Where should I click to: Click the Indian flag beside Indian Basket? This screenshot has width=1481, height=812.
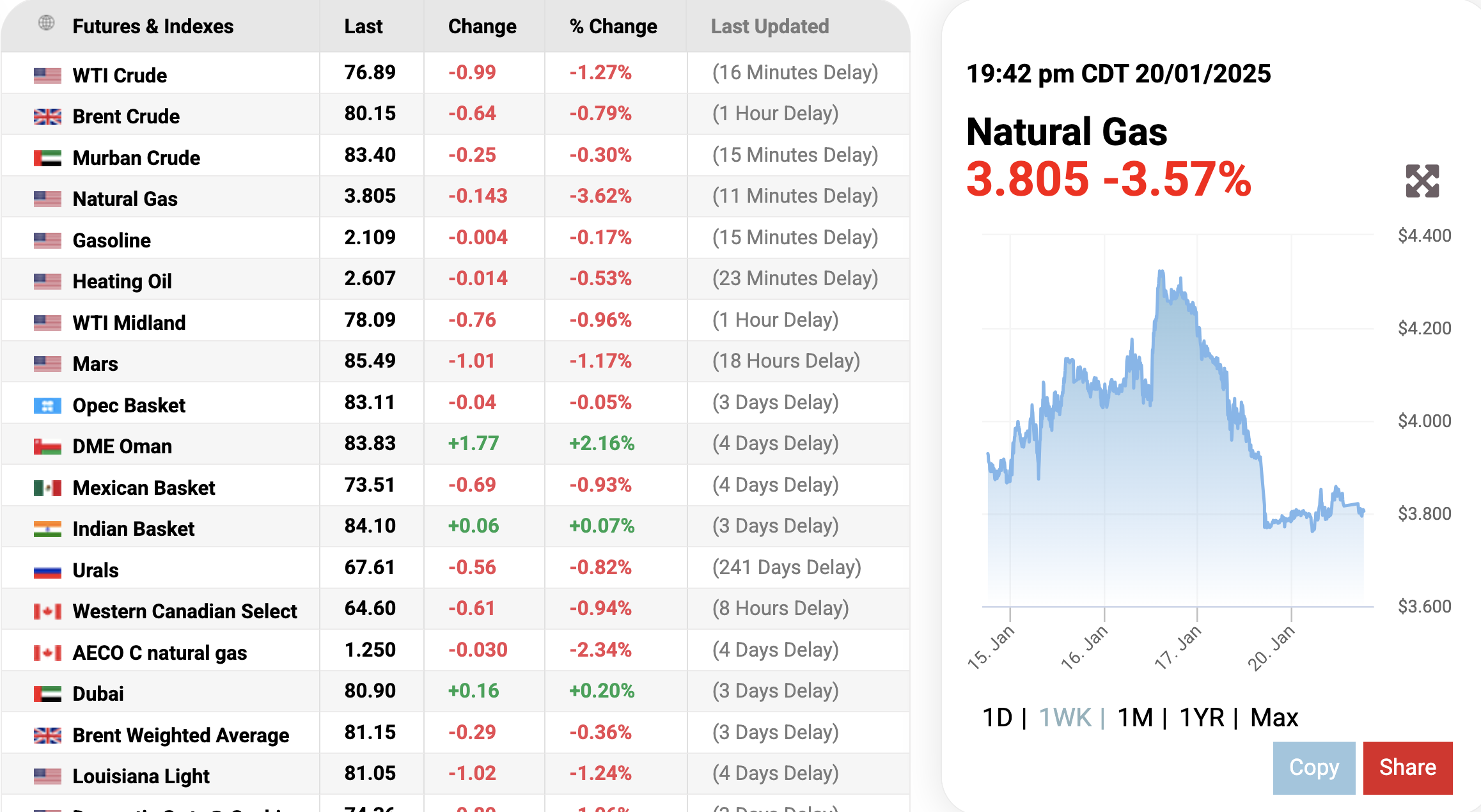47,529
